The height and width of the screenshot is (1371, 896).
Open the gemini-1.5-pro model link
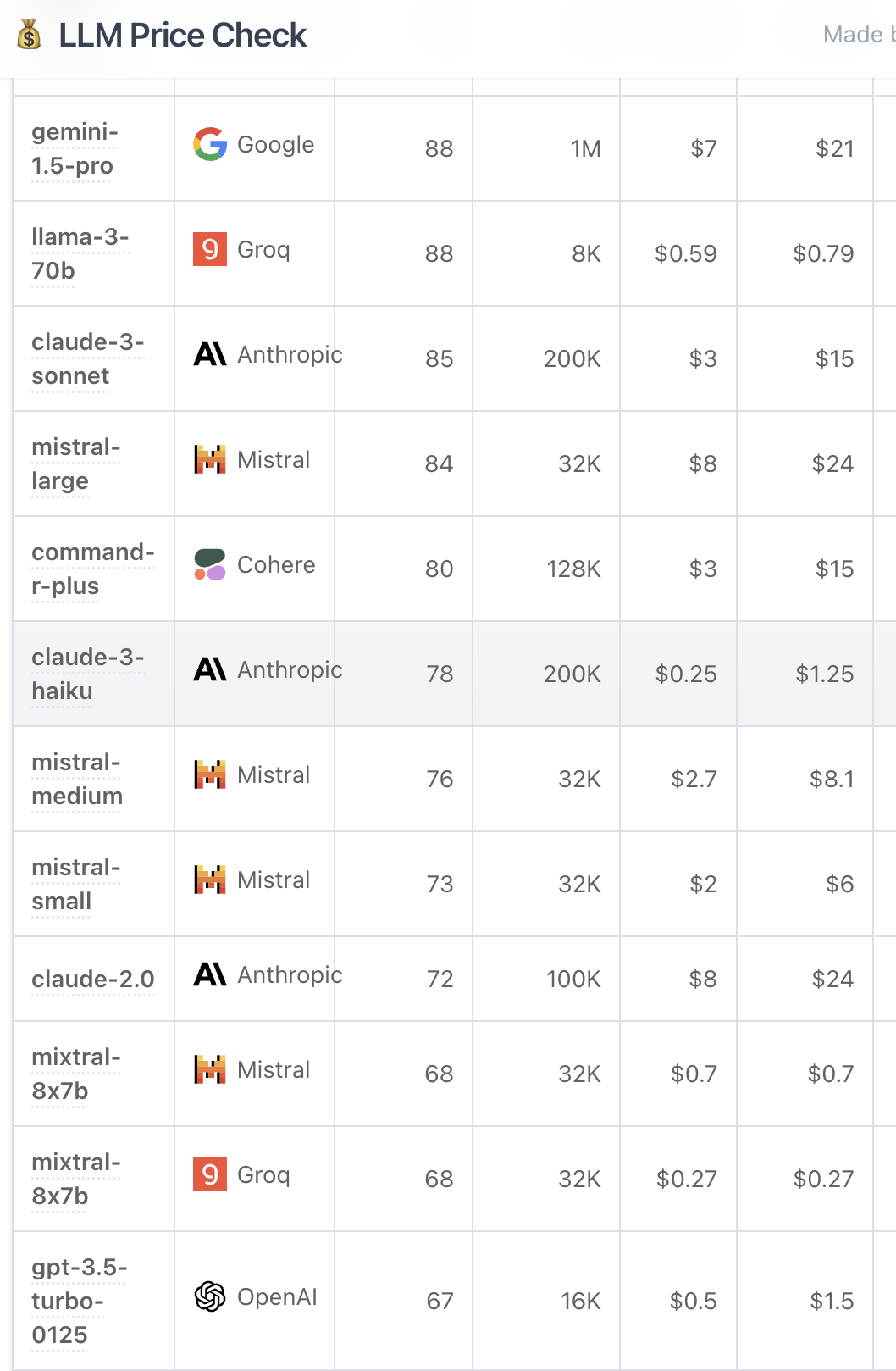click(75, 148)
